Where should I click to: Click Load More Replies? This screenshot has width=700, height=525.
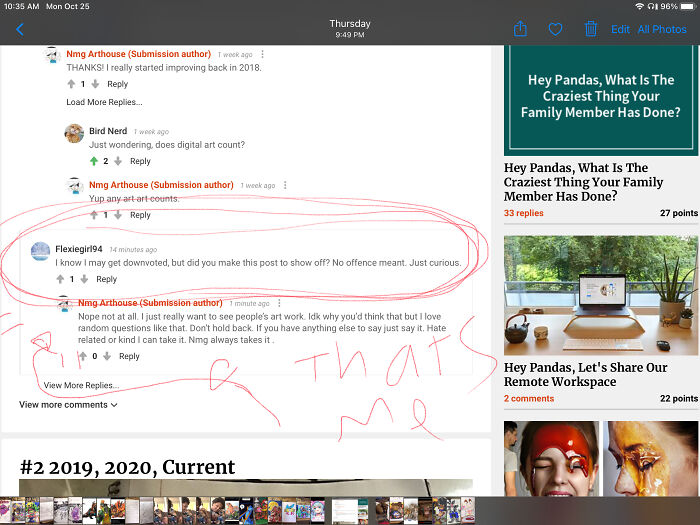[x=104, y=102]
